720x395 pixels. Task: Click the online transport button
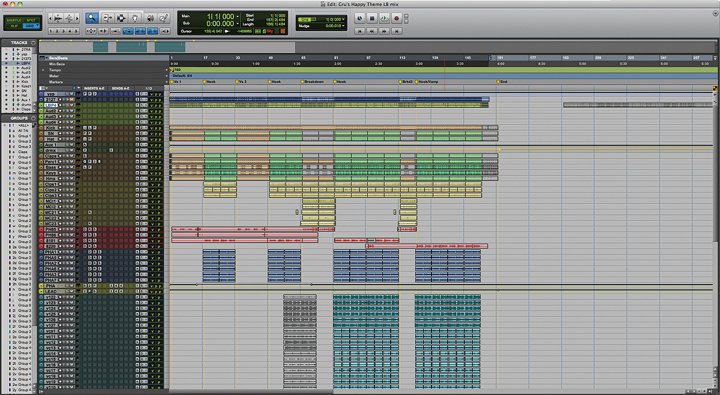(360, 18)
